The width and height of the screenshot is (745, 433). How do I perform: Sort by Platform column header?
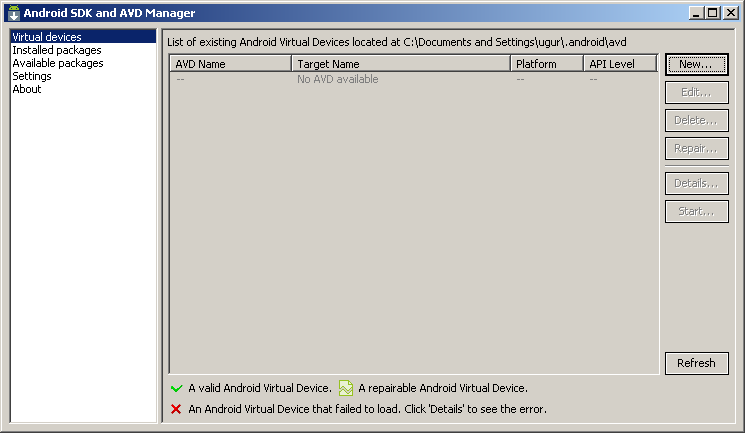(547, 64)
